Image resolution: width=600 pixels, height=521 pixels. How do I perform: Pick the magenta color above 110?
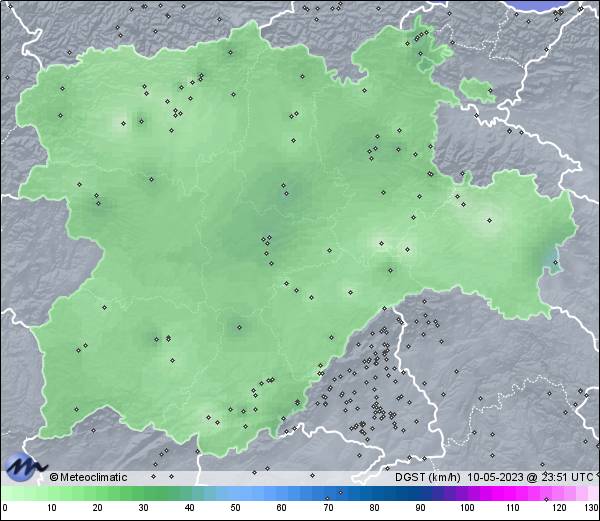513,493
